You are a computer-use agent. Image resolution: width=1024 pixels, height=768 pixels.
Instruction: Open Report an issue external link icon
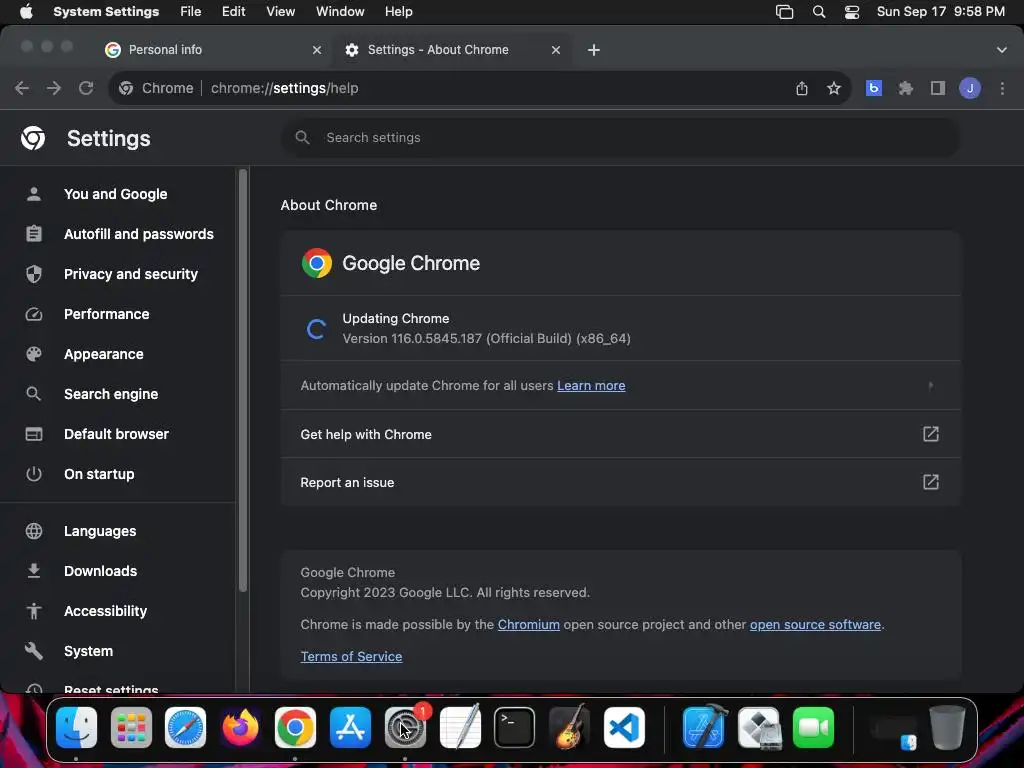point(931,482)
